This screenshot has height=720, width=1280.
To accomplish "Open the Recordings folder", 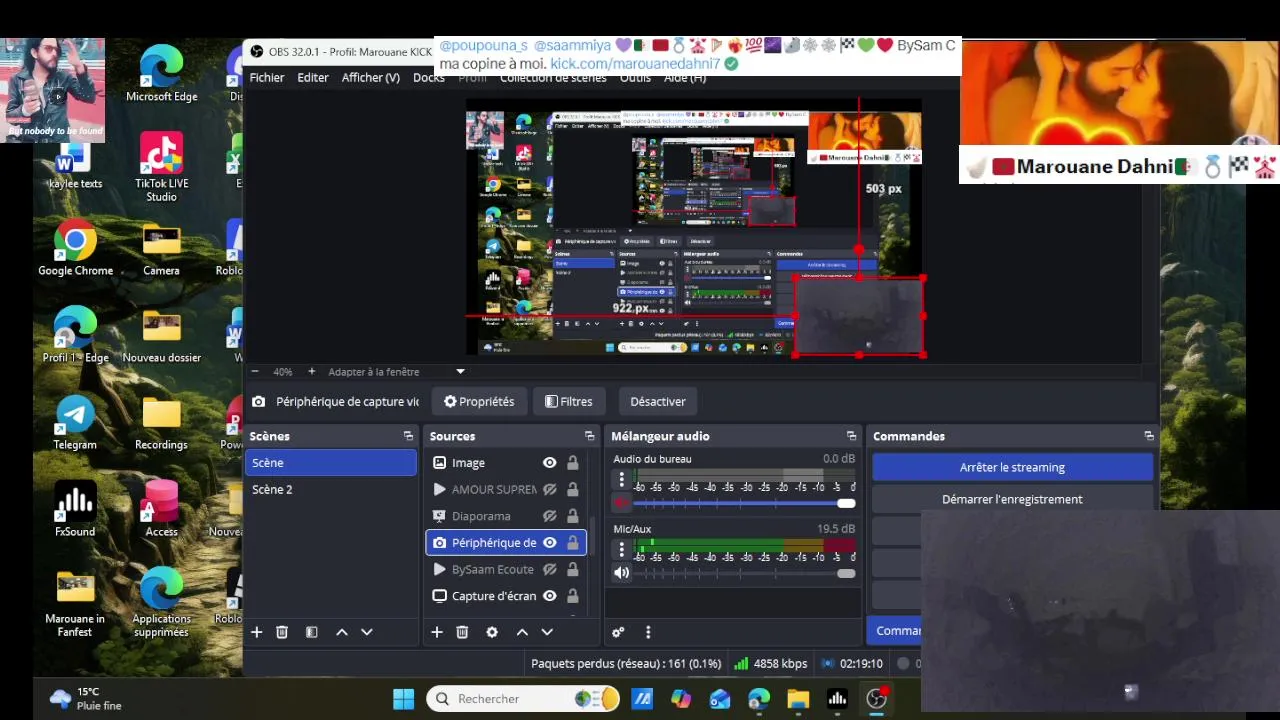I will (161, 423).
